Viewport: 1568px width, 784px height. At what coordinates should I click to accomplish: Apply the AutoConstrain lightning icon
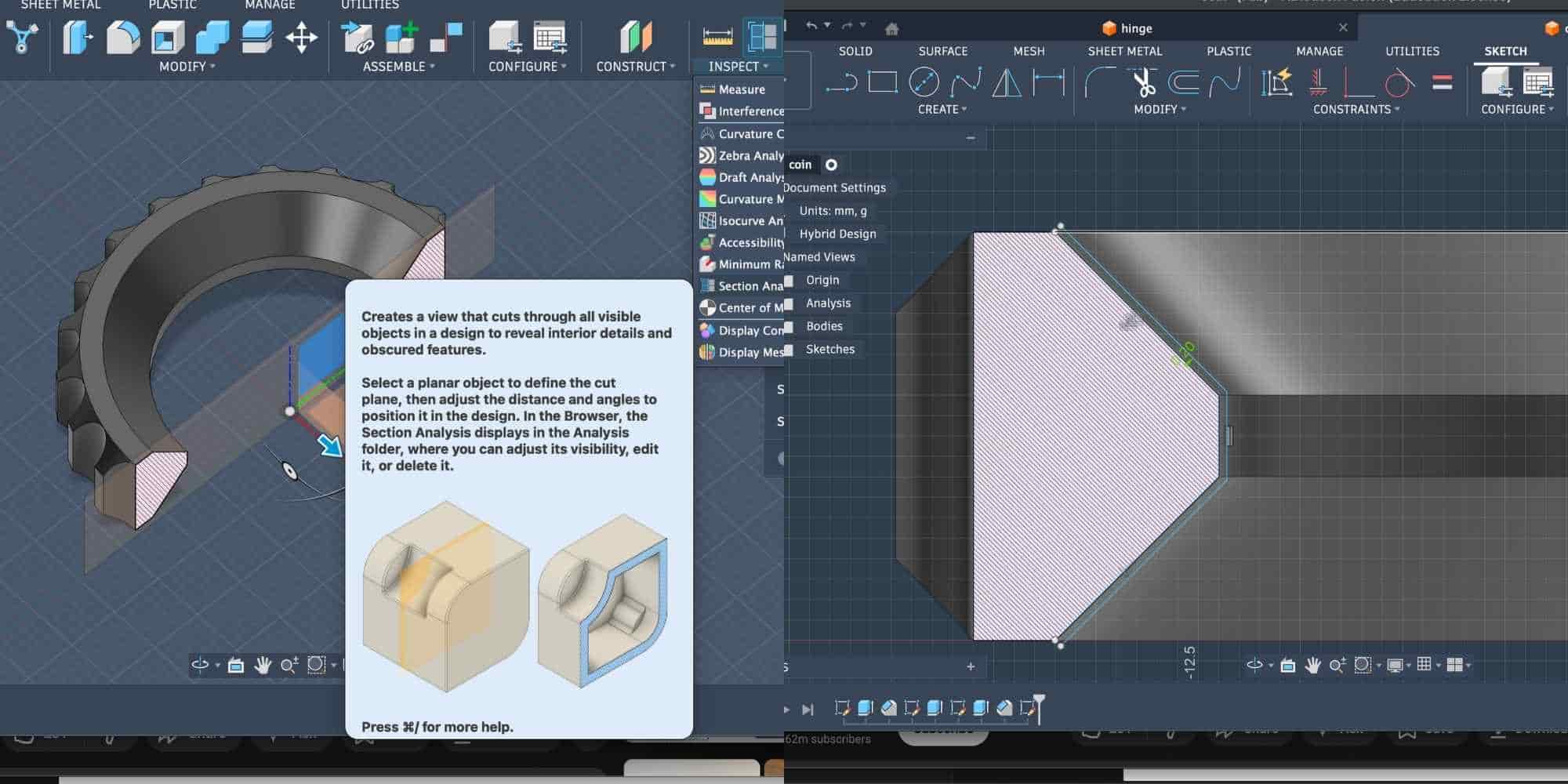pyautogui.click(x=1277, y=82)
